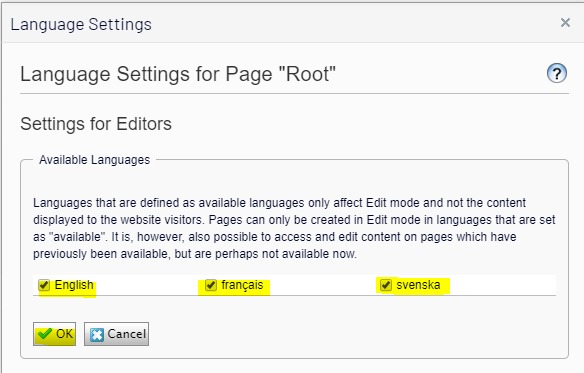This screenshot has height=373, width=584.
Task: Discard changes with the Cancel button
Action: [116, 334]
